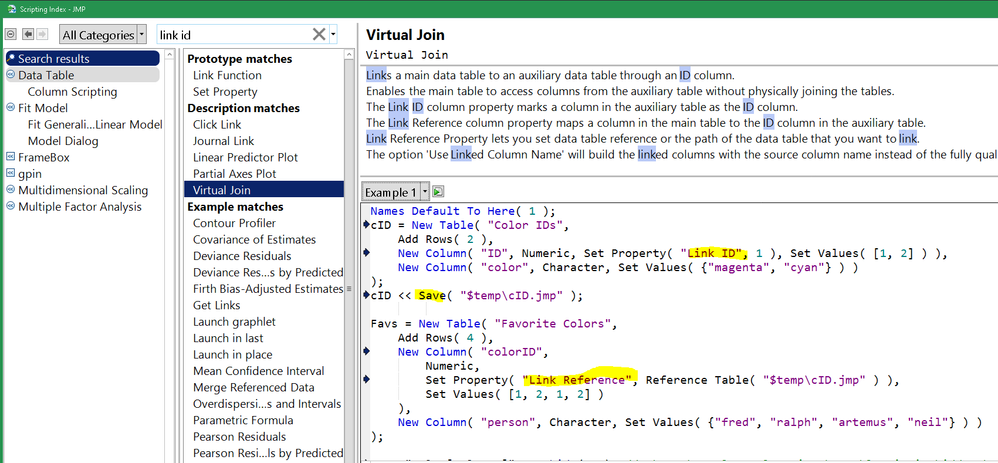Open the All Categories dropdown
The height and width of the screenshot is (463, 998).
click(102, 35)
